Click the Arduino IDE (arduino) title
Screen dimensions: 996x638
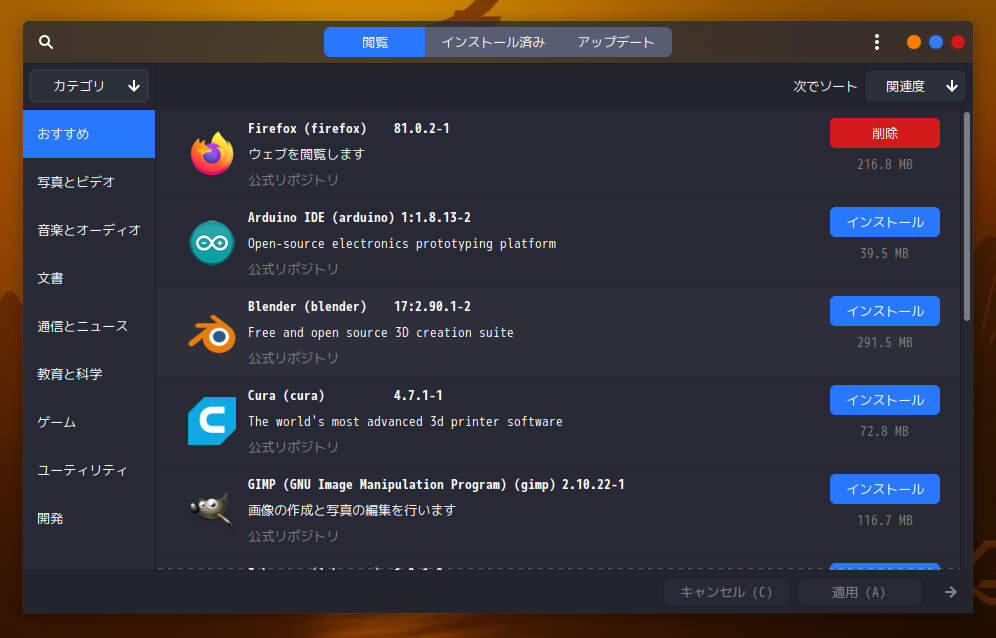(x=321, y=217)
